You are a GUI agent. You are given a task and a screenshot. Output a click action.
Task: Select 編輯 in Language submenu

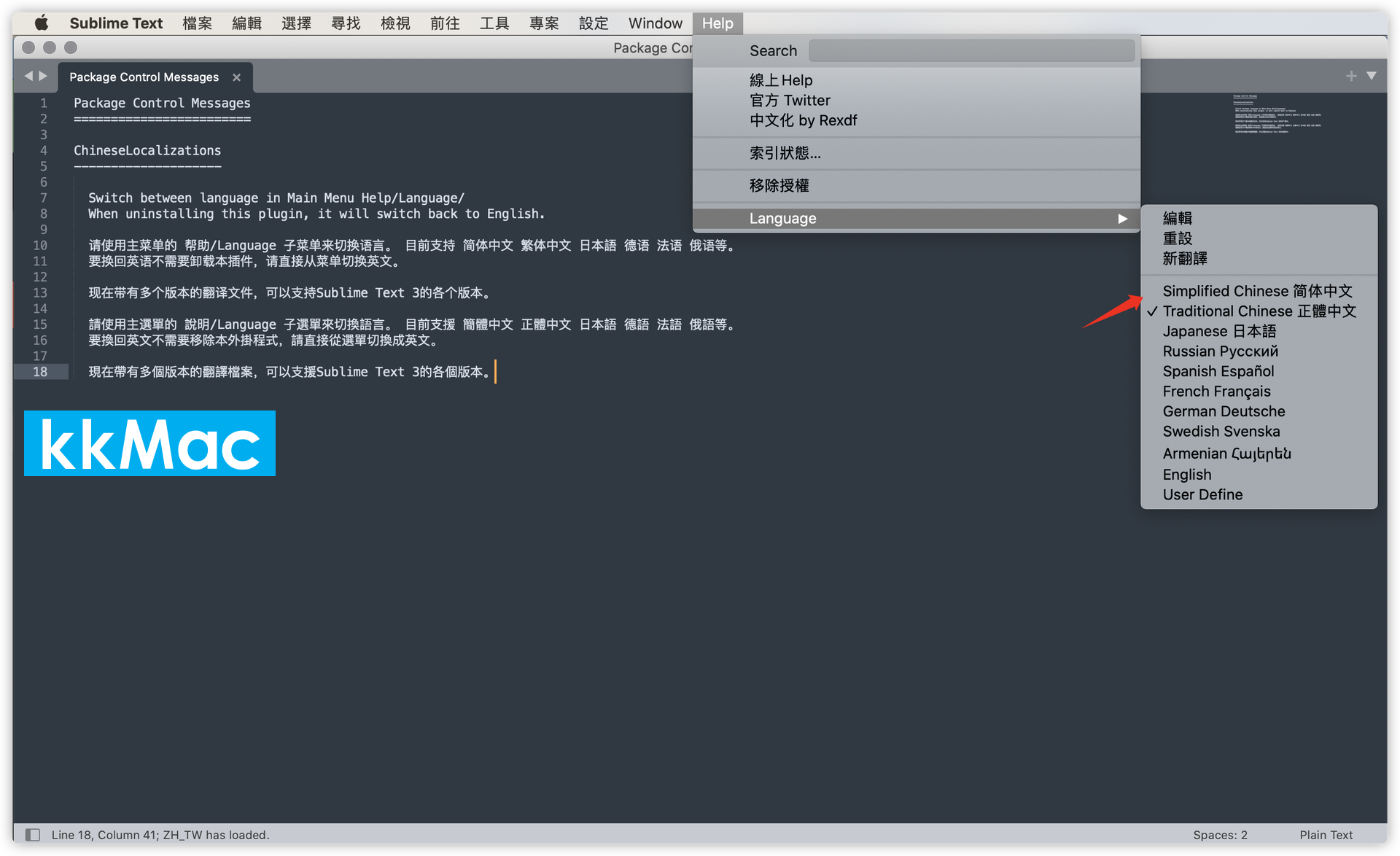(1259, 218)
